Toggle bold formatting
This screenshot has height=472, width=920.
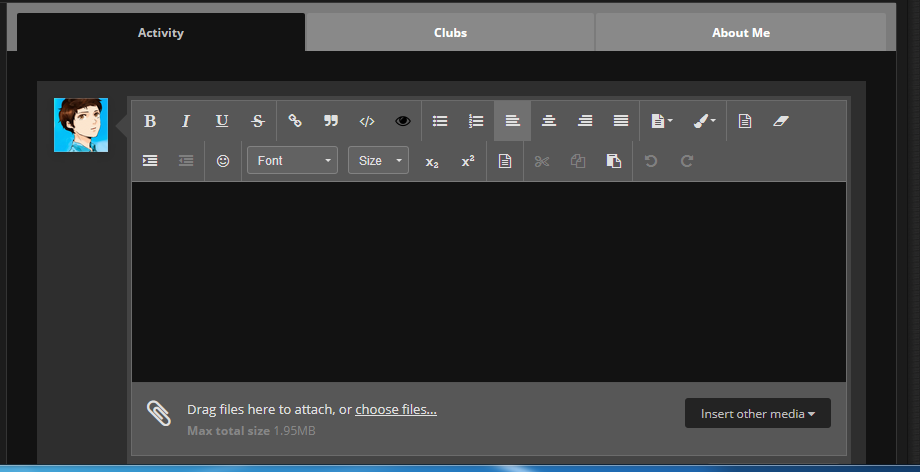[150, 121]
